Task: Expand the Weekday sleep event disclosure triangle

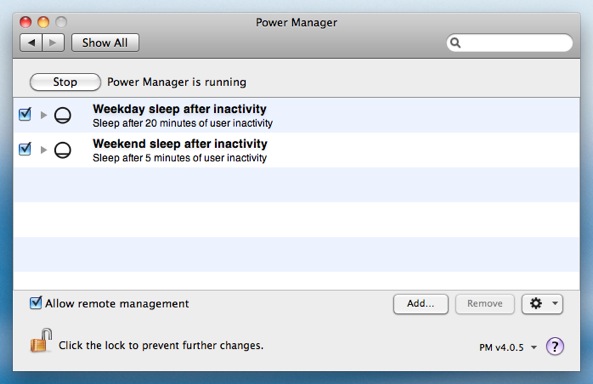Action: (43, 115)
